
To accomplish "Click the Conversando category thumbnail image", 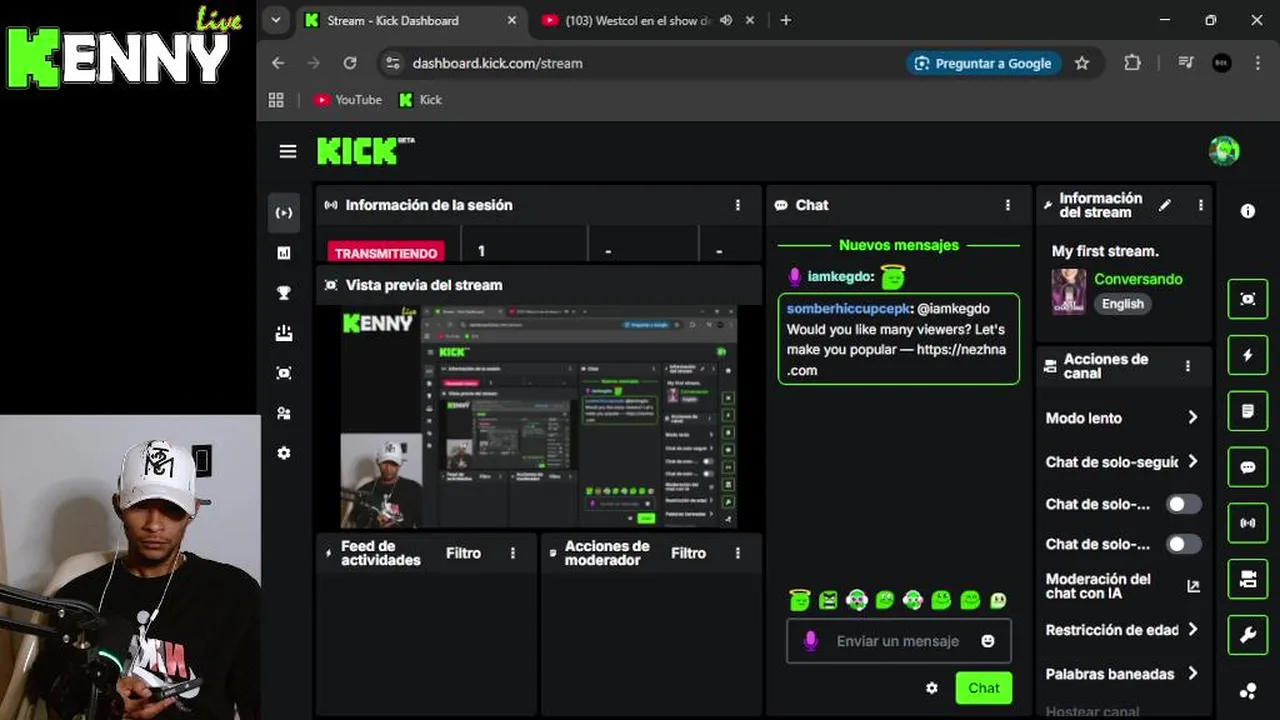I will click(x=1068, y=291).
